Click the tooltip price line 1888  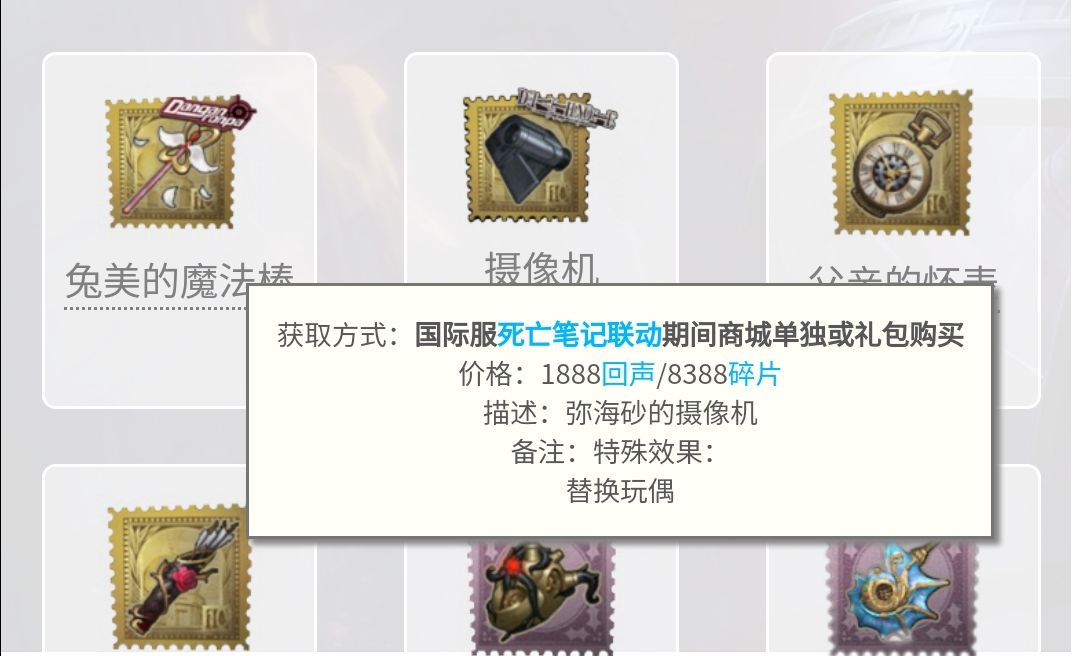coord(620,374)
